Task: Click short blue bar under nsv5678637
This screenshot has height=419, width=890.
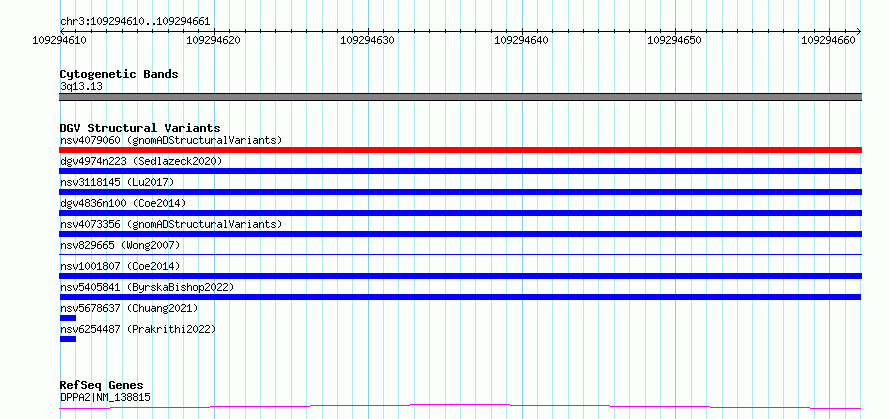Action: 68,318
